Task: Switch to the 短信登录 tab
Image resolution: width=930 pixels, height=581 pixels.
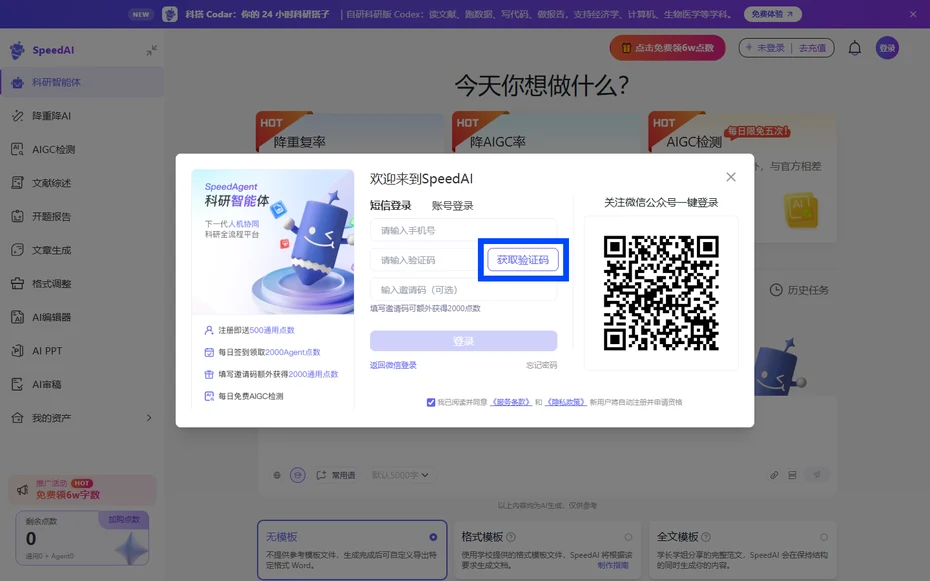Action: click(x=390, y=206)
